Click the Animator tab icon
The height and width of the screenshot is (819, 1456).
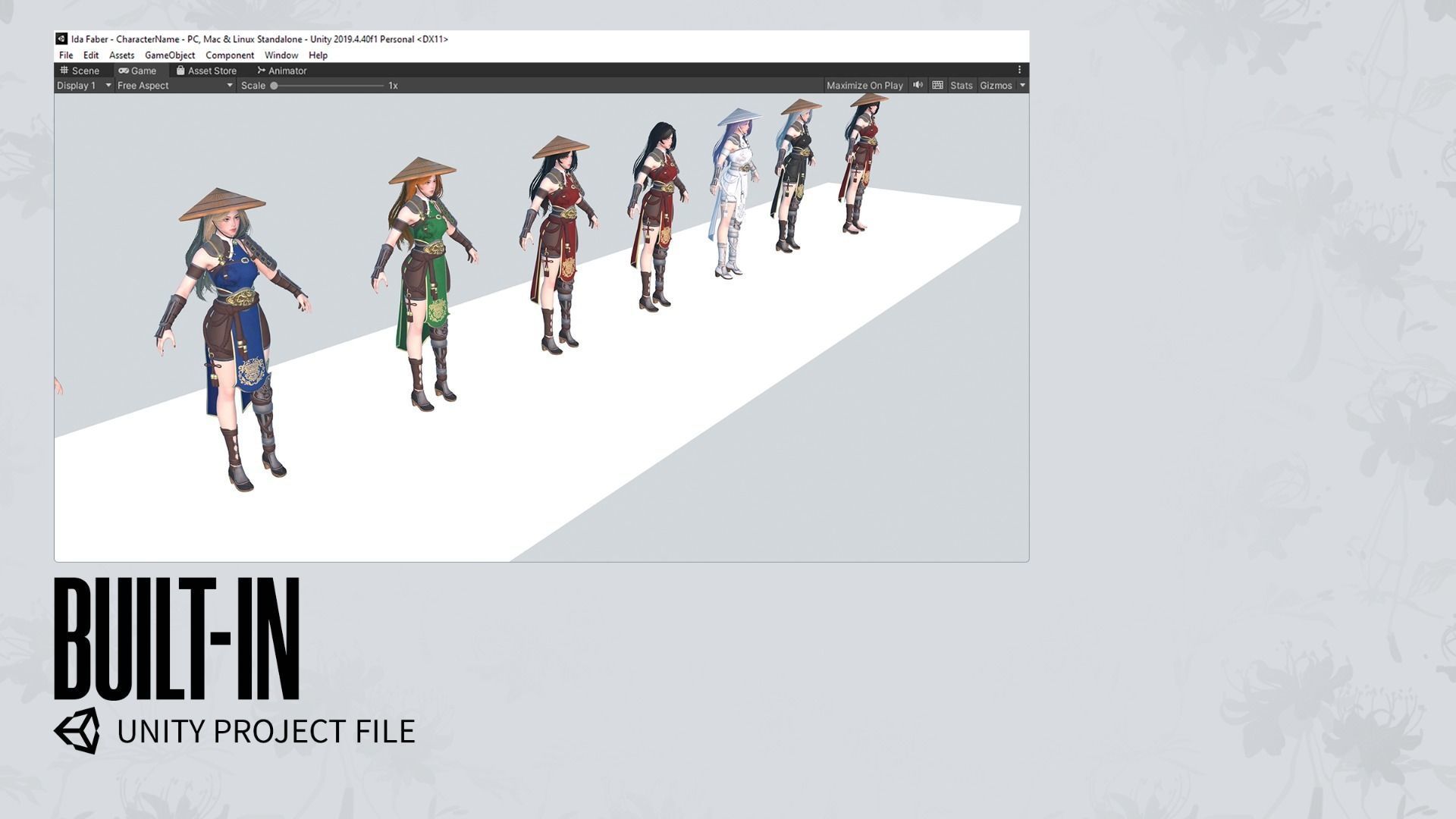point(261,71)
